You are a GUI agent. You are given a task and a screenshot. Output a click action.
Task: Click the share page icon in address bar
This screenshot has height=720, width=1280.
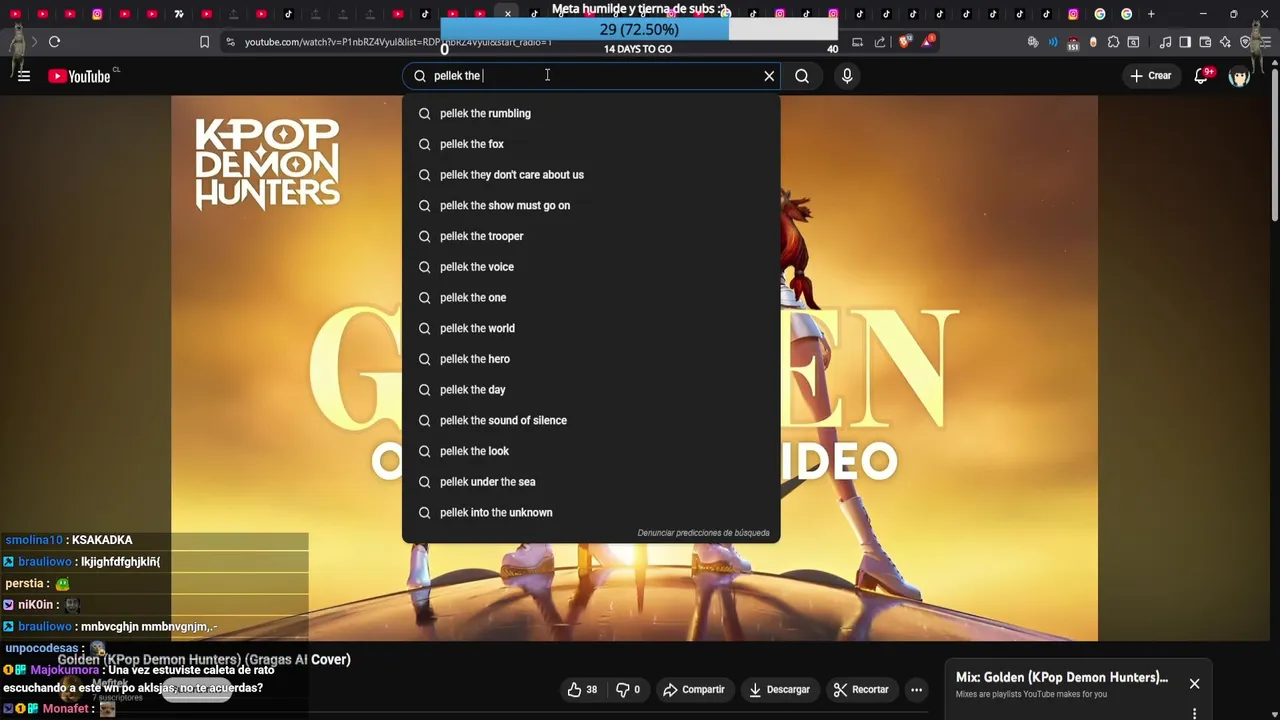(x=880, y=42)
